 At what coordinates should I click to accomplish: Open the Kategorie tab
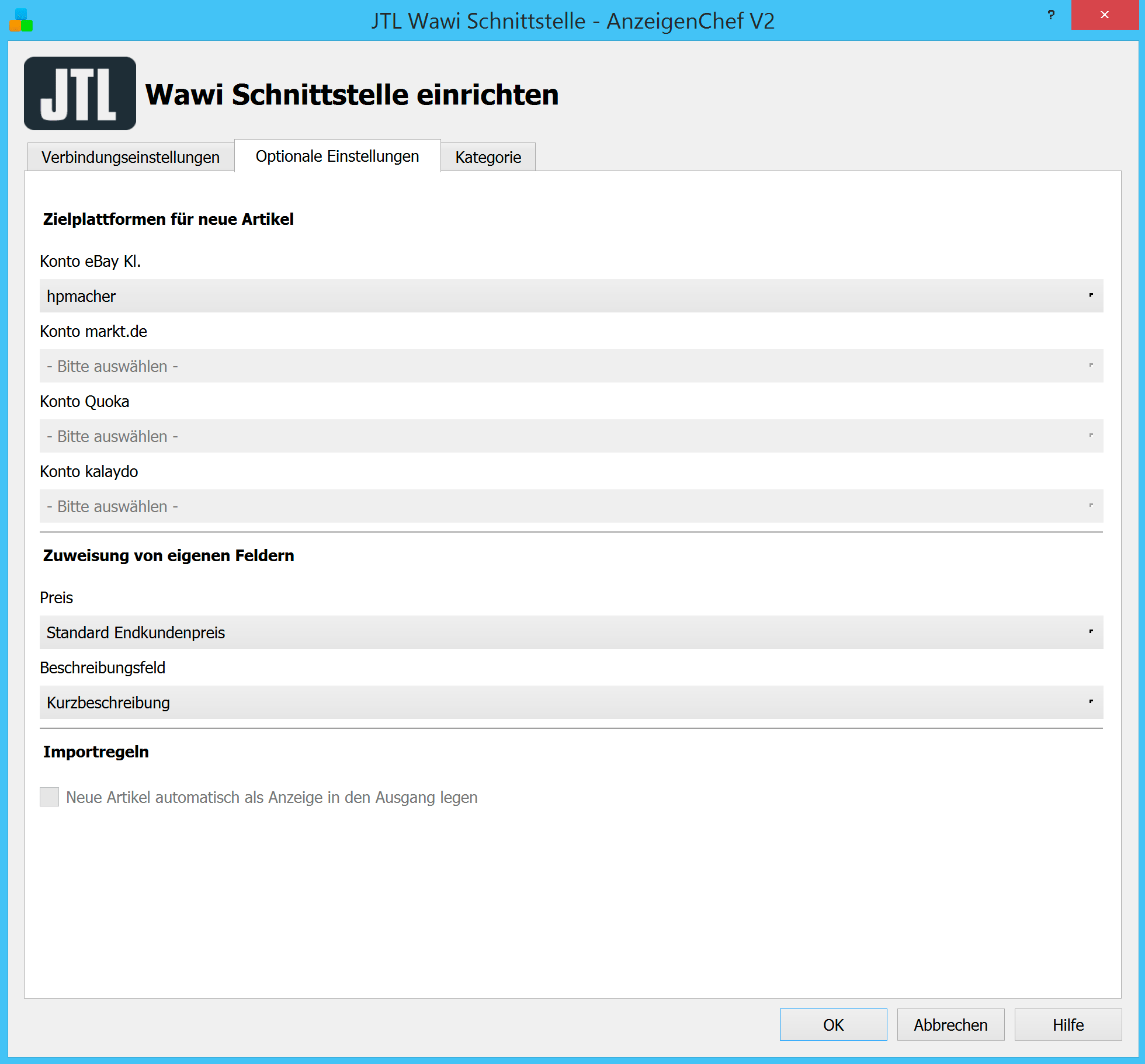(488, 157)
